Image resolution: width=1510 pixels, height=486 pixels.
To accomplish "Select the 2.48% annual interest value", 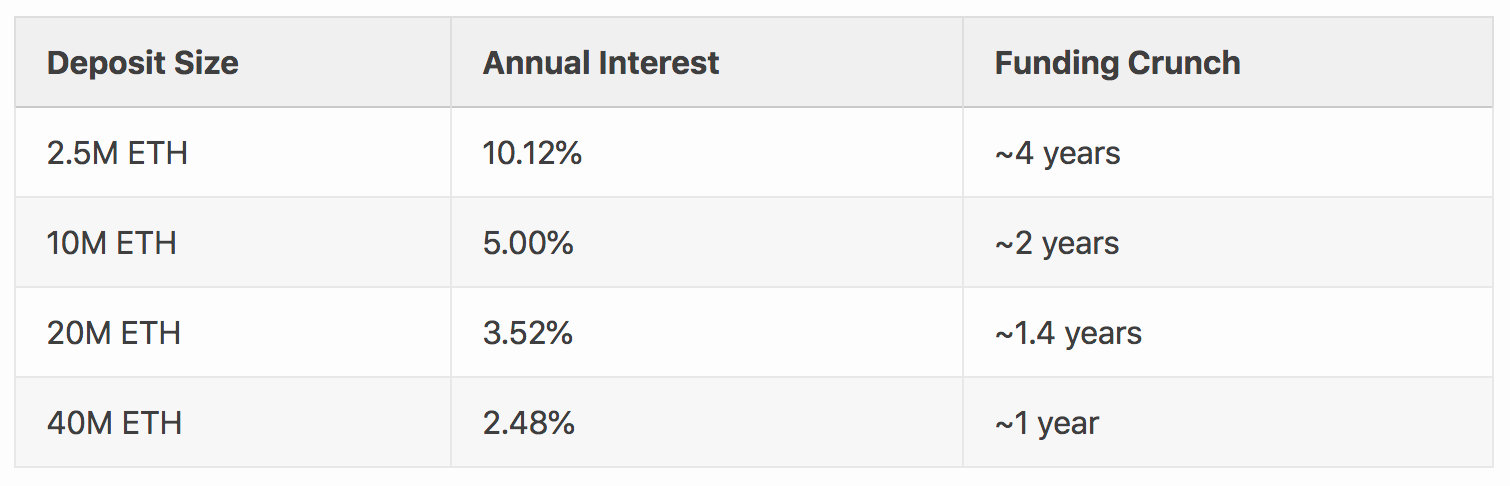I will 528,423.
